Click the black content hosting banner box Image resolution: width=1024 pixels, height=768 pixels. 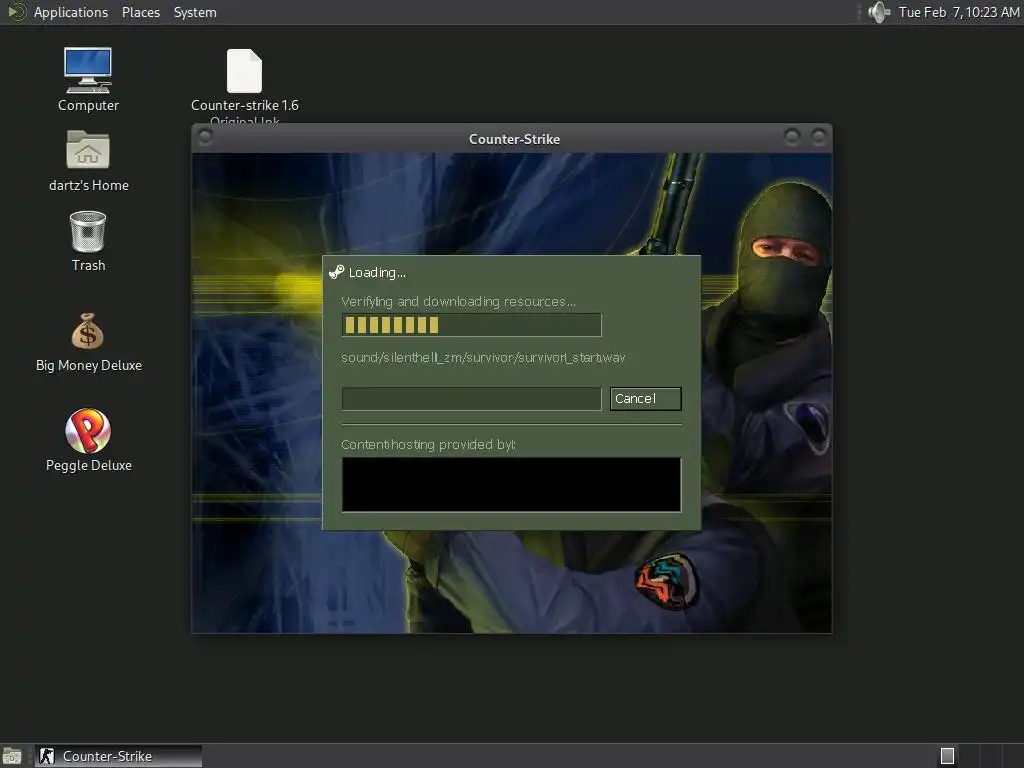point(511,485)
